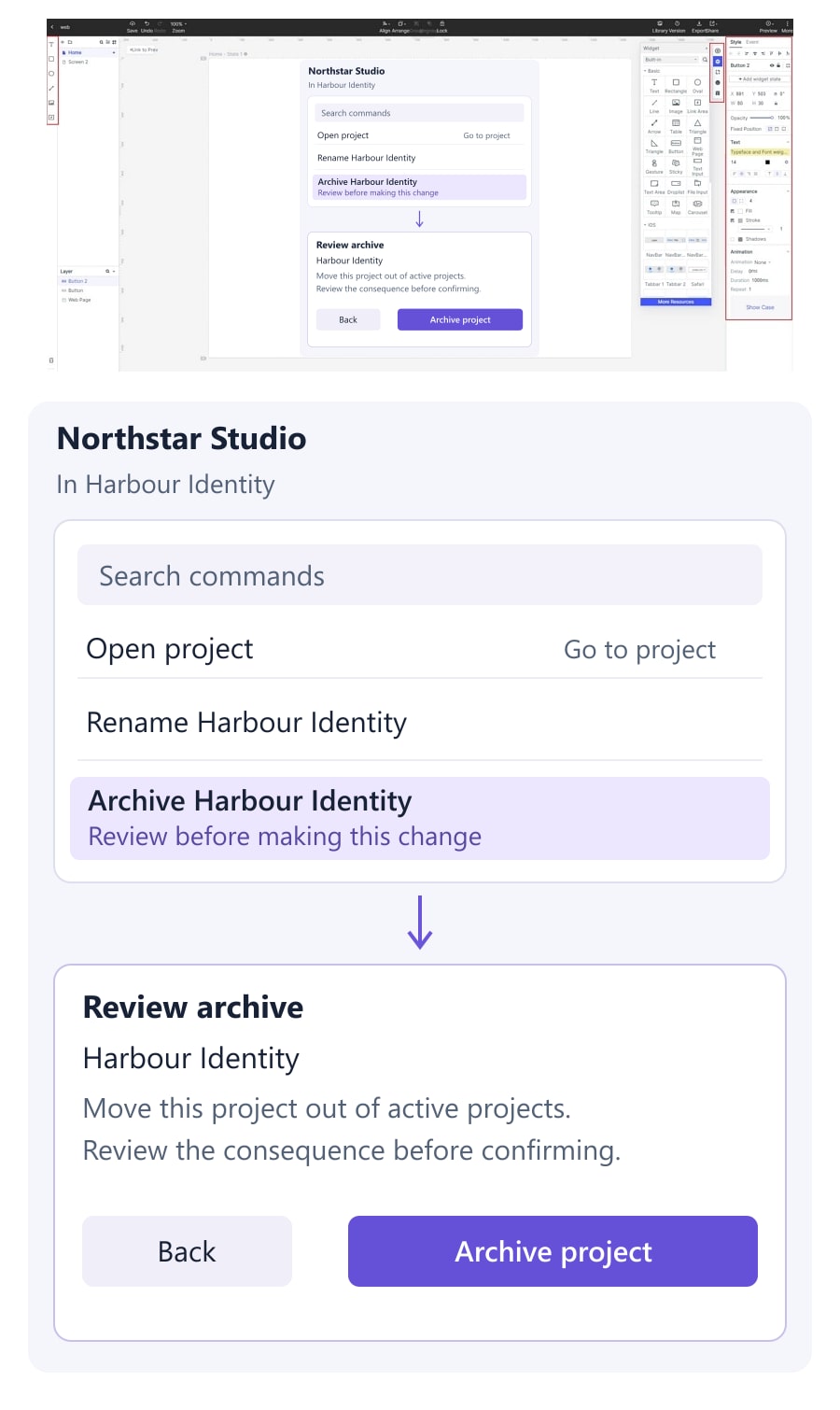Enable the Fill checkbox in Appearance
The height and width of the screenshot is (1410, 840).
[x=733, y=211]
